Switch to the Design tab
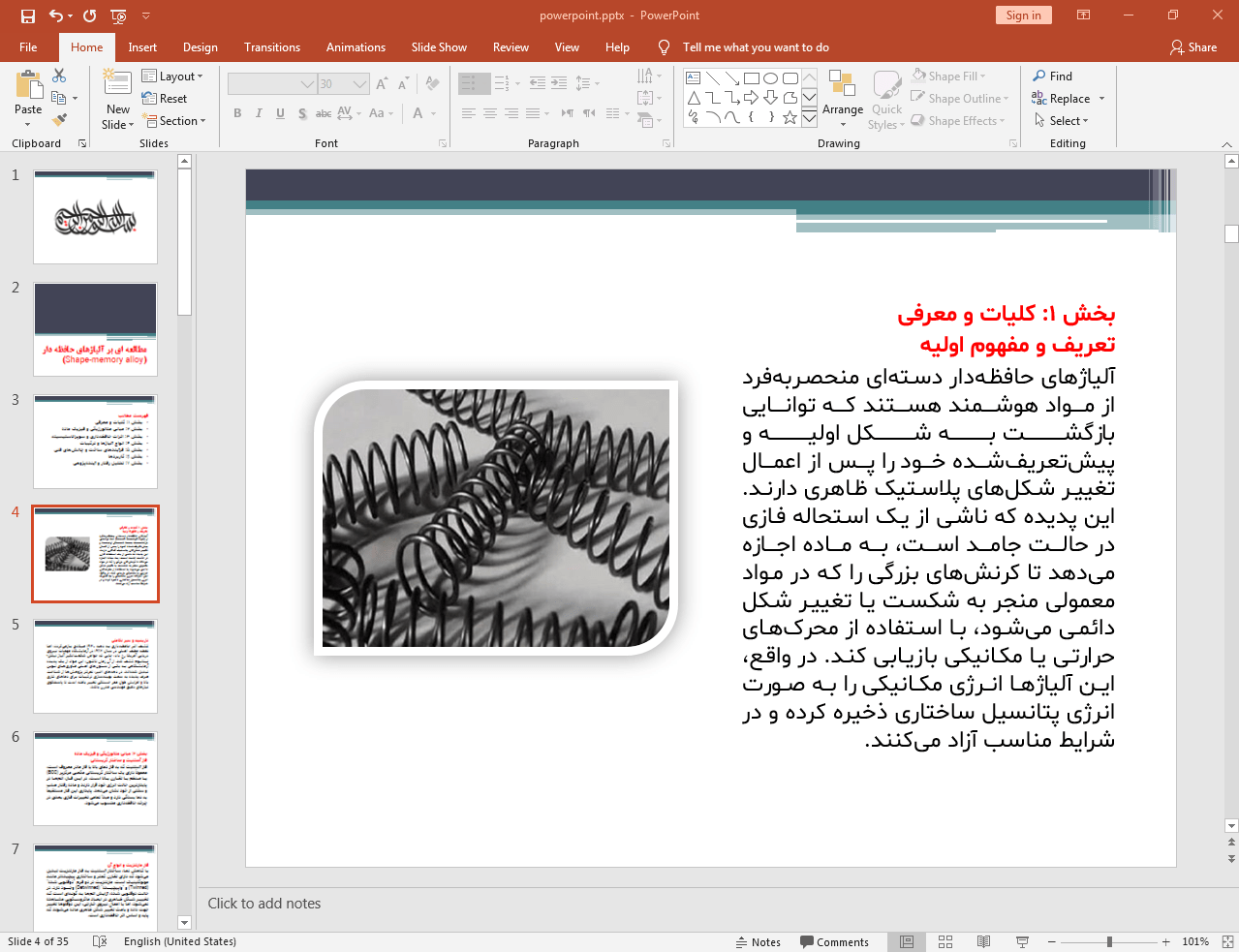 (x=200, y=47)
